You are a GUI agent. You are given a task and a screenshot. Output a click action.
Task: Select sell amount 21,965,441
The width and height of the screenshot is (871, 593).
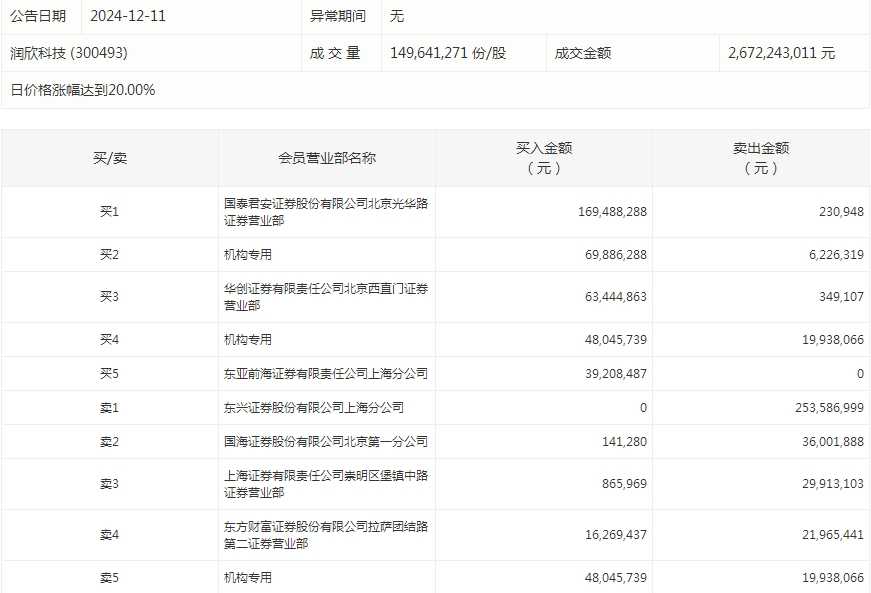click(833, 535)
